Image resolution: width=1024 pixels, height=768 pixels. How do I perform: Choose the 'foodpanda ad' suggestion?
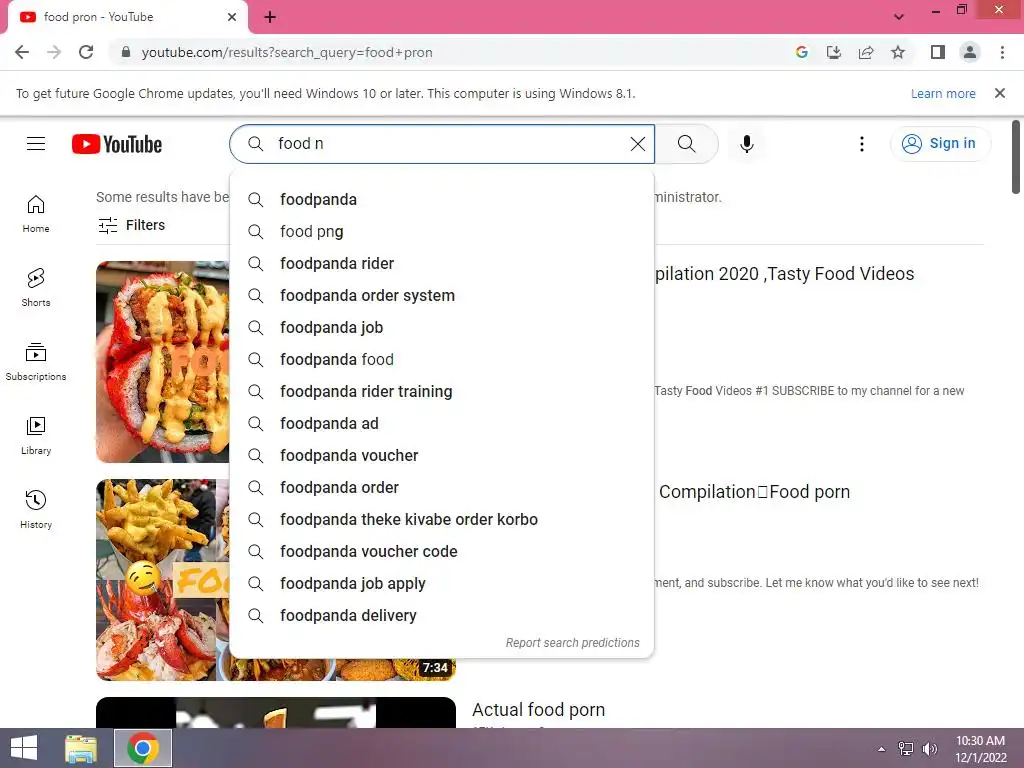click(442, 423)
